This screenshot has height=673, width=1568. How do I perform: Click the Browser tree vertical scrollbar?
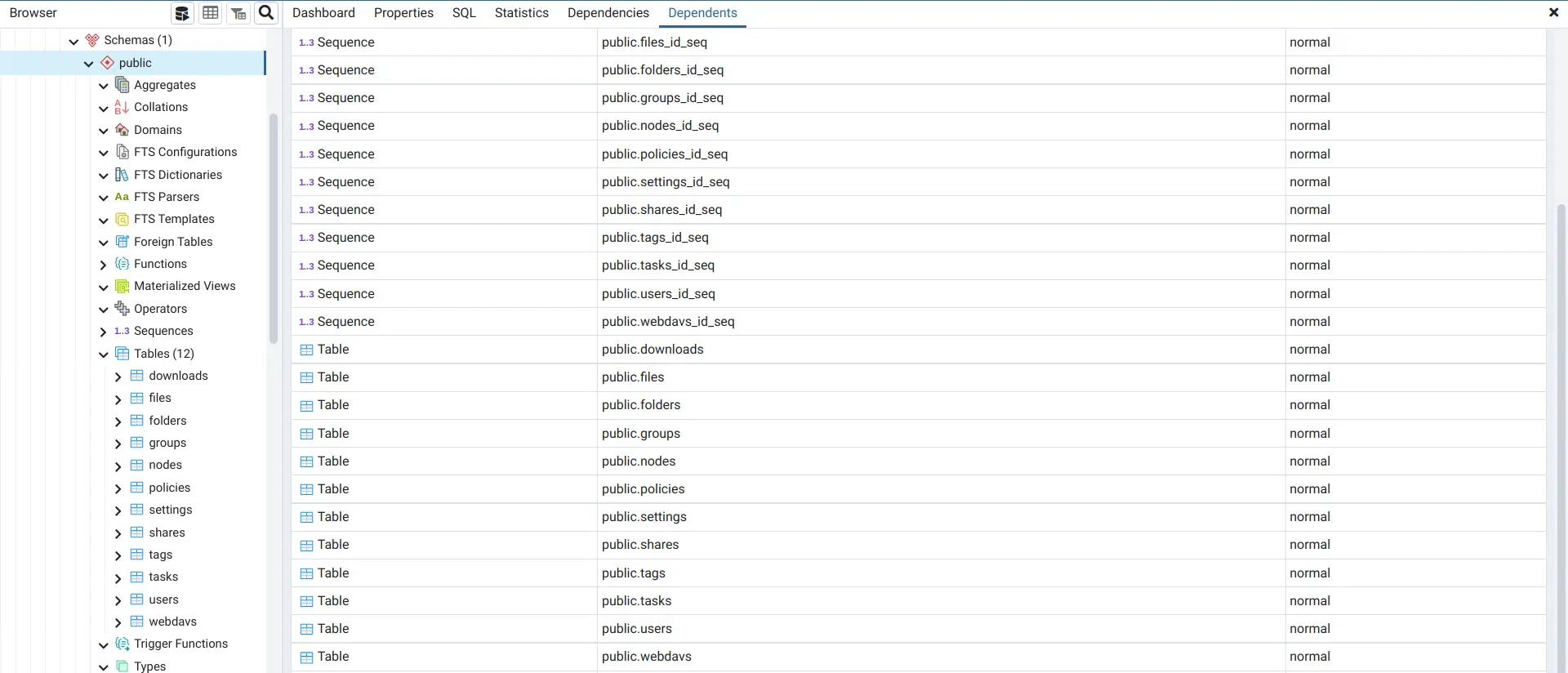coord(274,229)
